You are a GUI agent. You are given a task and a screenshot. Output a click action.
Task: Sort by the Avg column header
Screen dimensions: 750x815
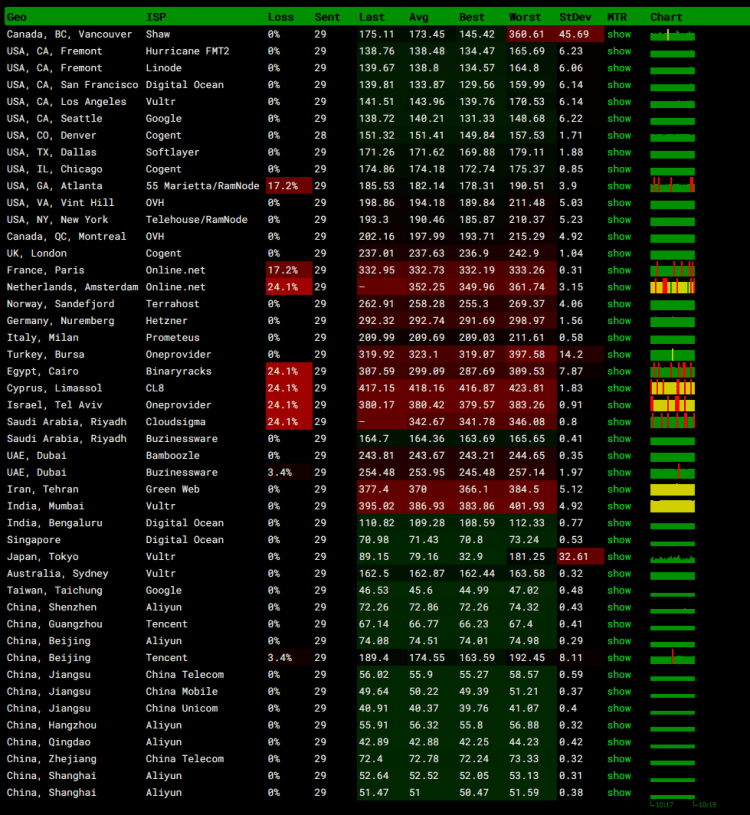pos(419,17)
